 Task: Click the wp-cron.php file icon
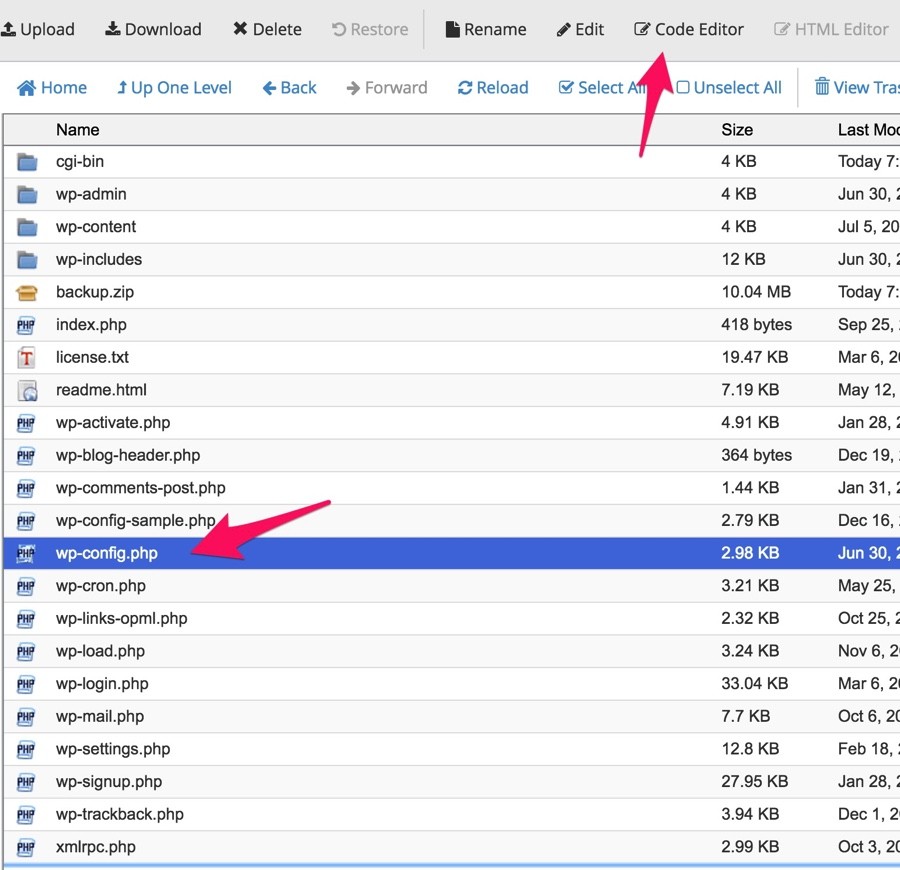pos(26,587)
